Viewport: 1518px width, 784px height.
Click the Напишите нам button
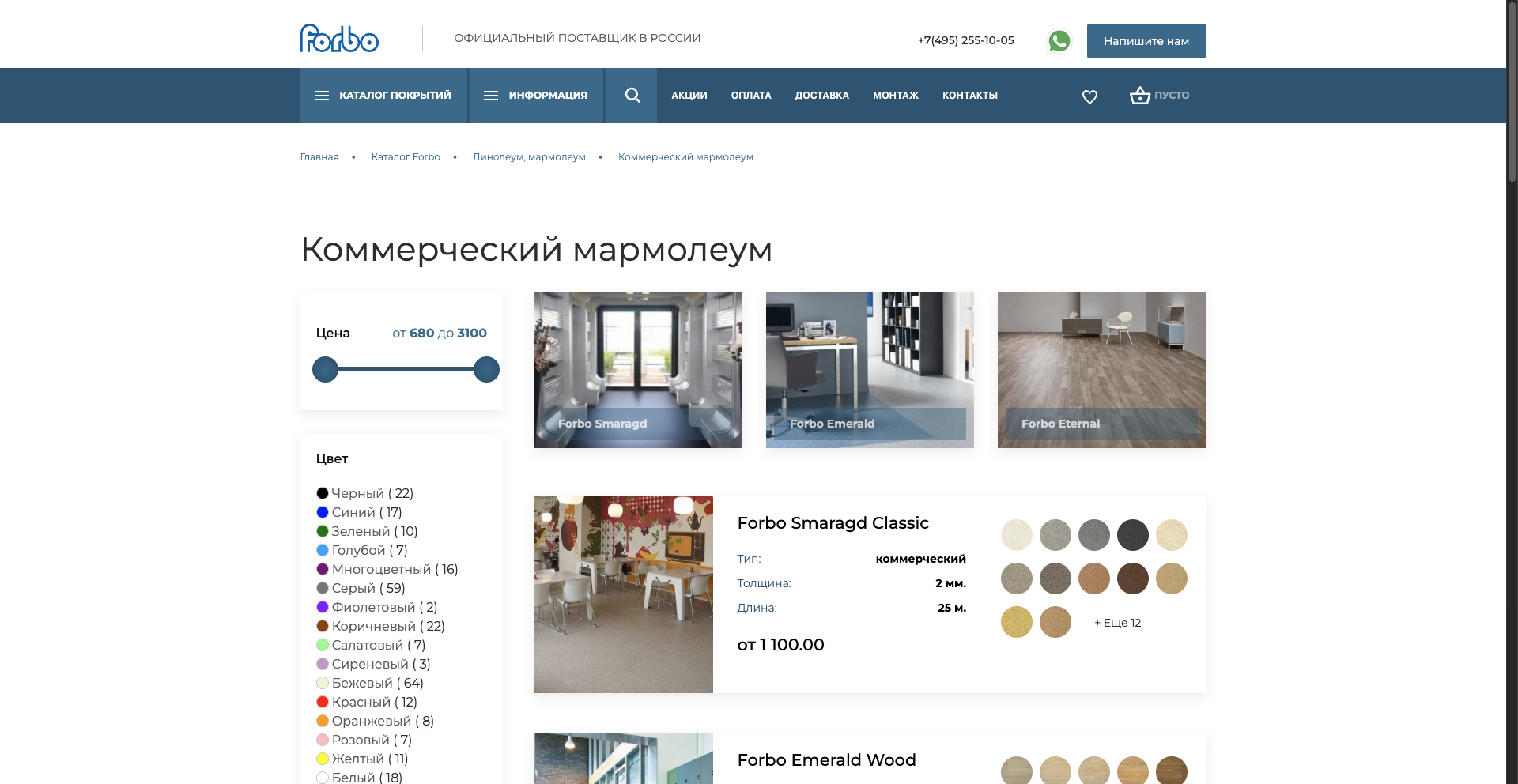tap(1146, 41)
